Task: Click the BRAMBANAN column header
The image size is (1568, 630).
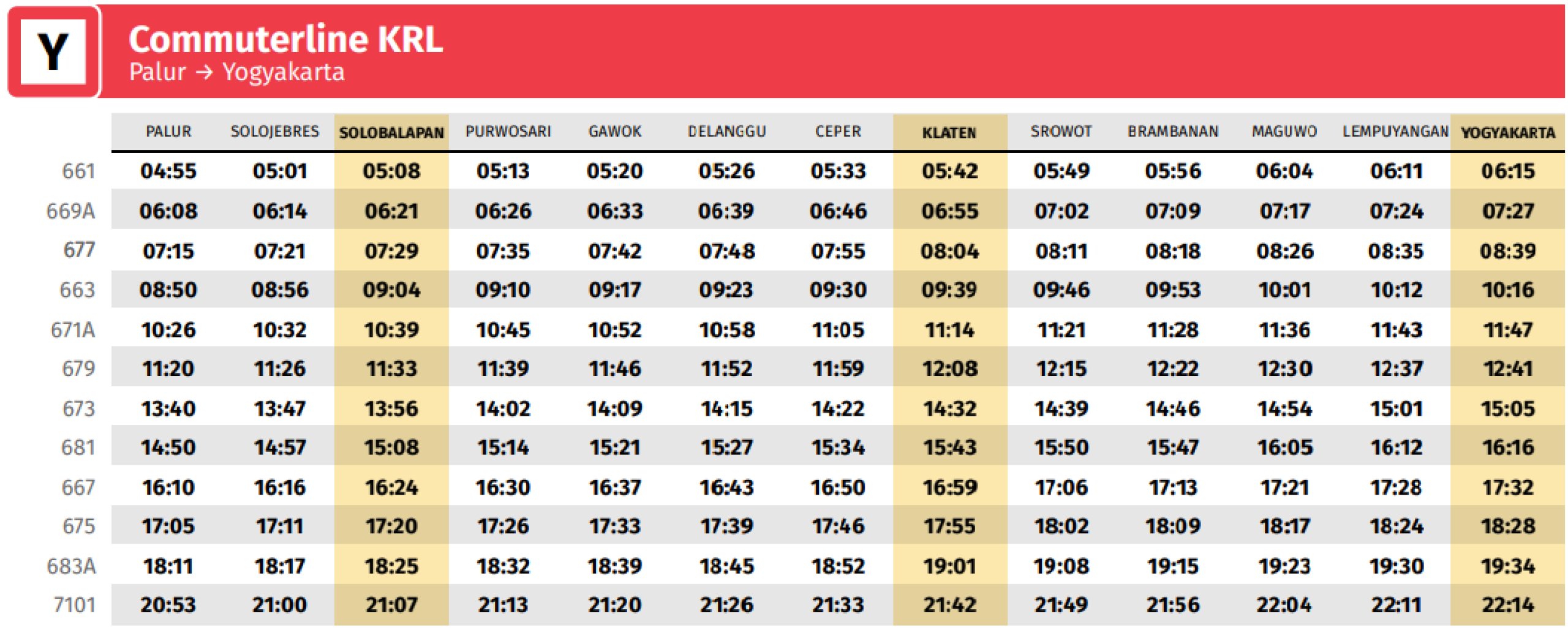Action: point(1173,132)
